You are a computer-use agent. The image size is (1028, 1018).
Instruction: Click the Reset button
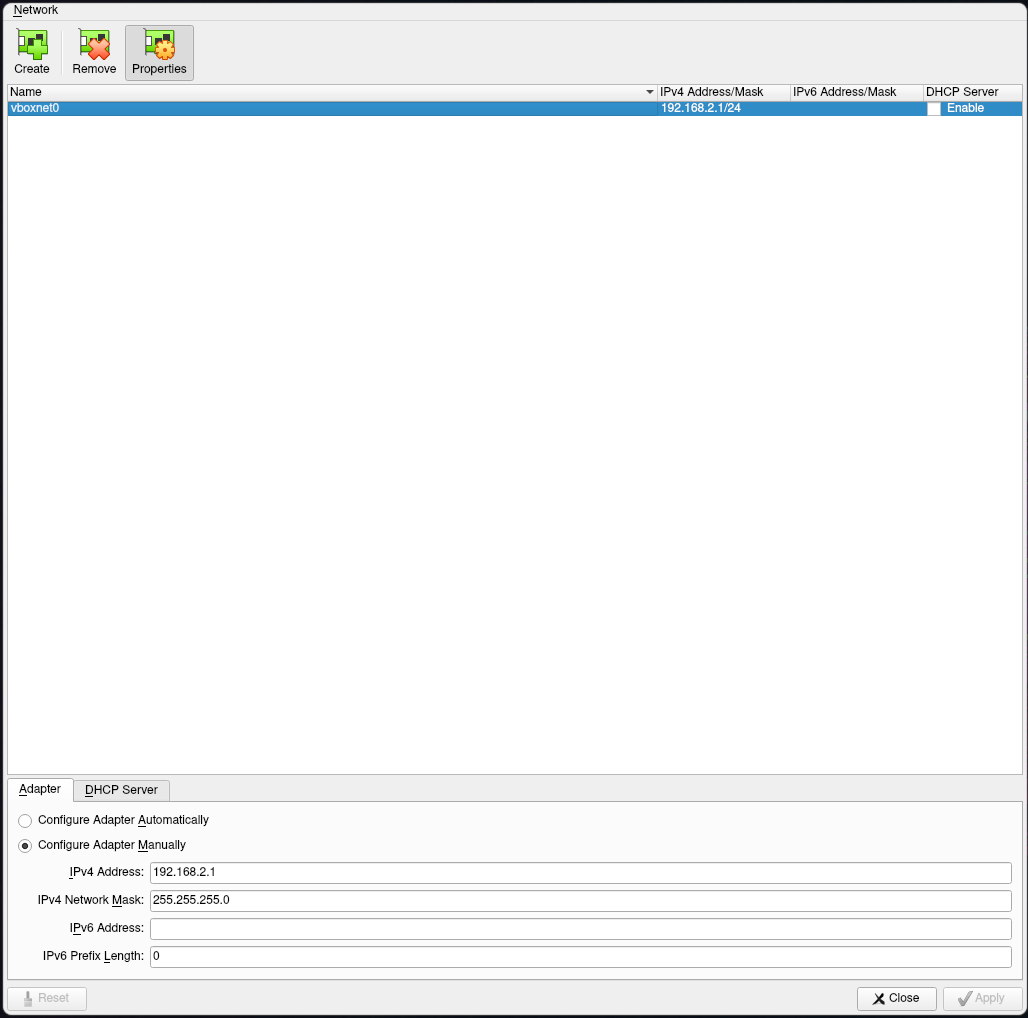pyautogui.click(x=47, y=998)
